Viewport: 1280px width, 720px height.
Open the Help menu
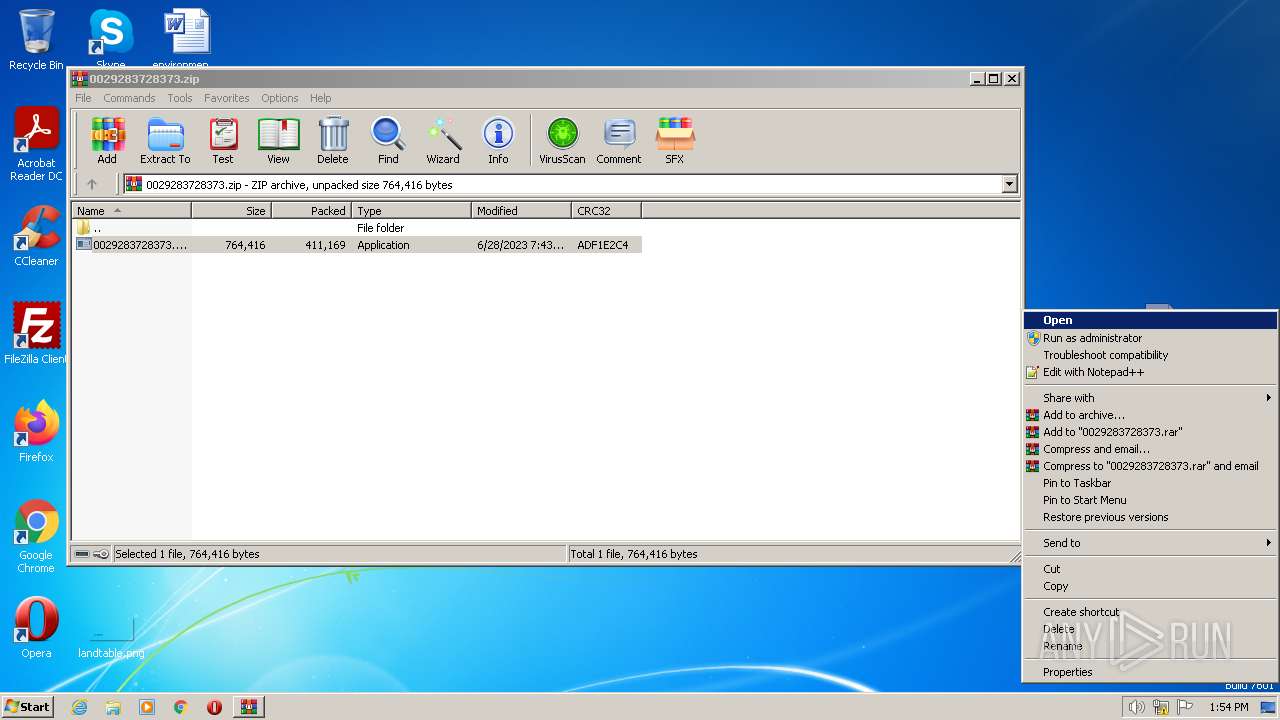[x=320, y=98]
